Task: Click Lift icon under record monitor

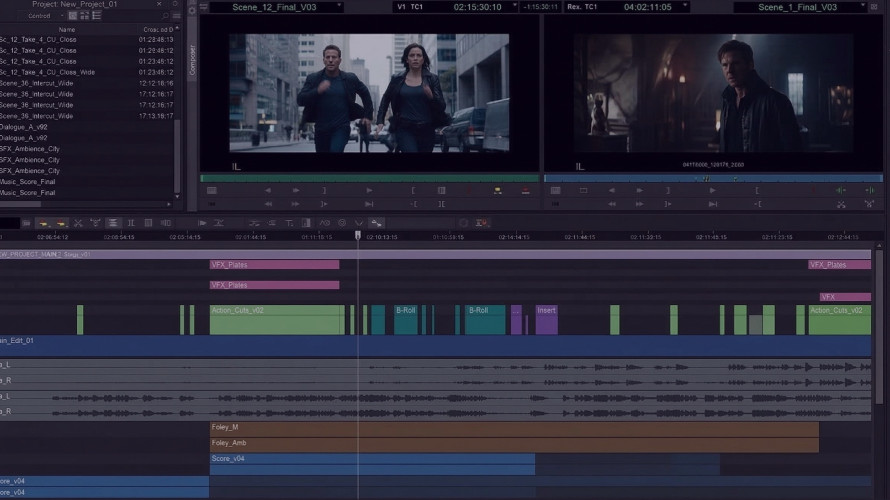Action: click(841, 204)
